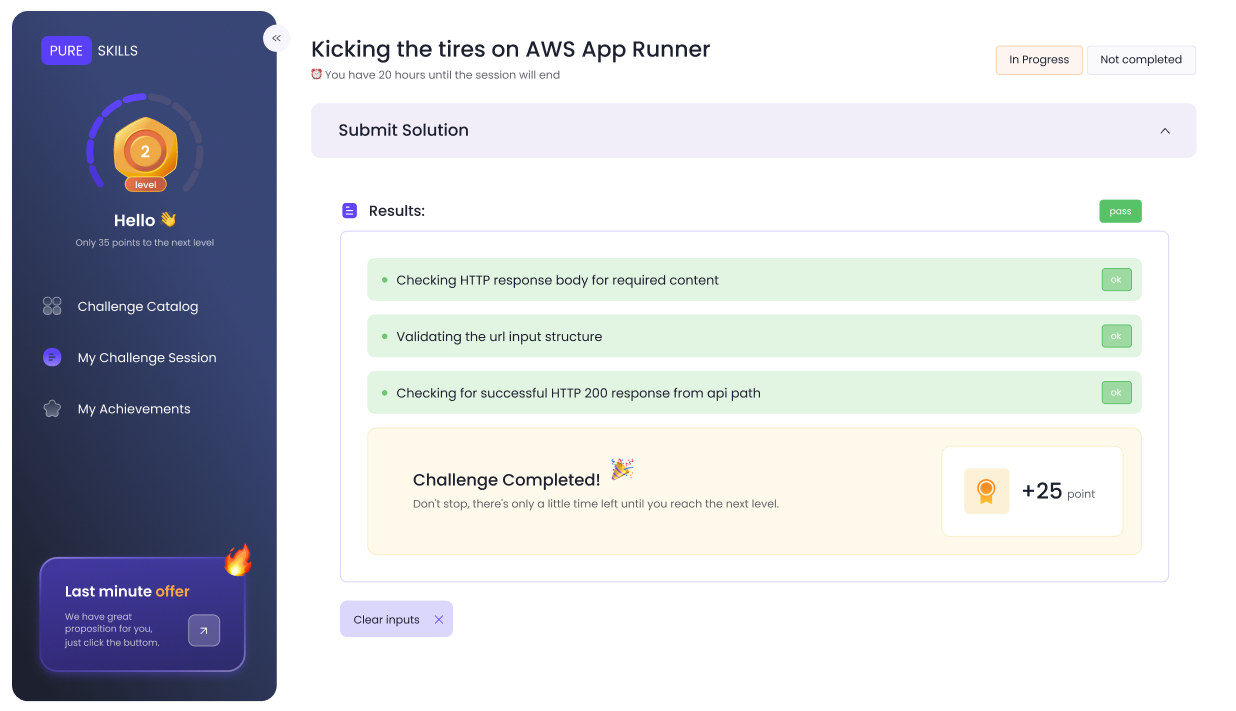Click the My Challenge Session list icon
Image resolution: width=1236 pixels, height=711 pixels.
coord(52,357)
